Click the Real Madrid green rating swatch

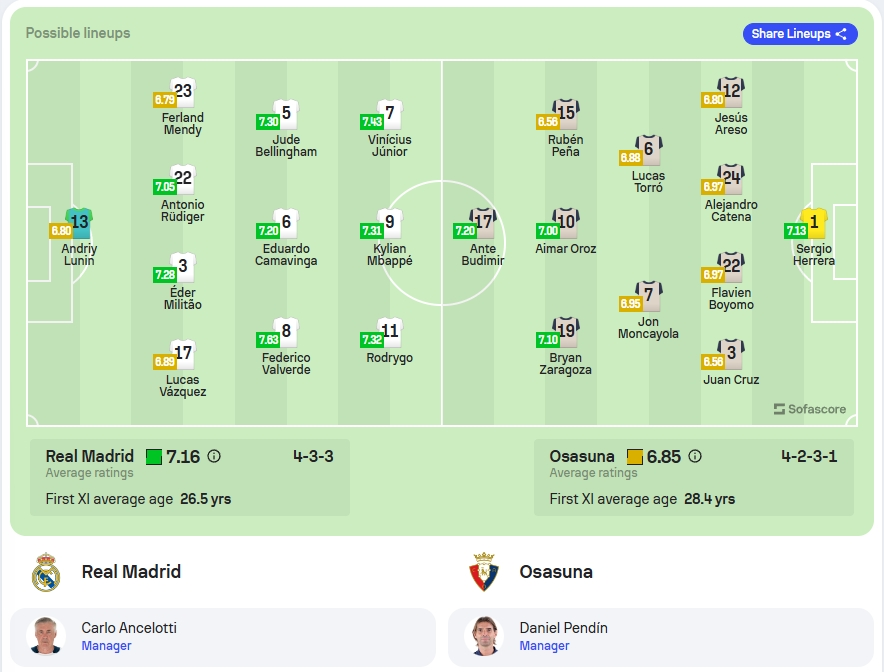[x=154, y=457]
